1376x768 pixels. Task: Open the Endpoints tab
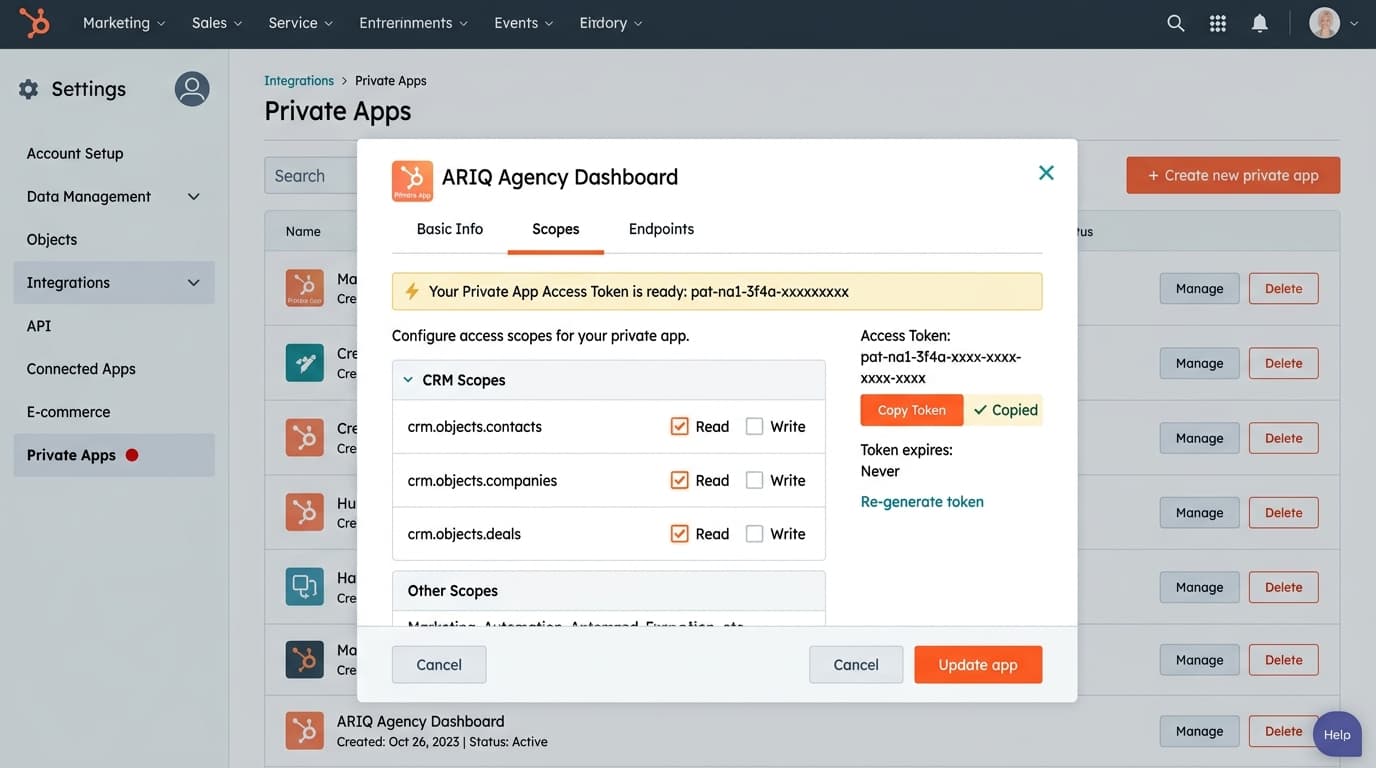(x=661, y=229)
